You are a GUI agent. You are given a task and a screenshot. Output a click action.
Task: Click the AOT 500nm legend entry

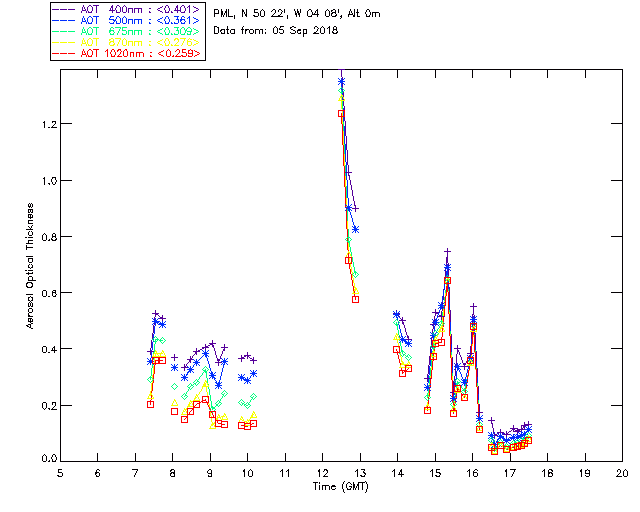(x=127, y=20)
